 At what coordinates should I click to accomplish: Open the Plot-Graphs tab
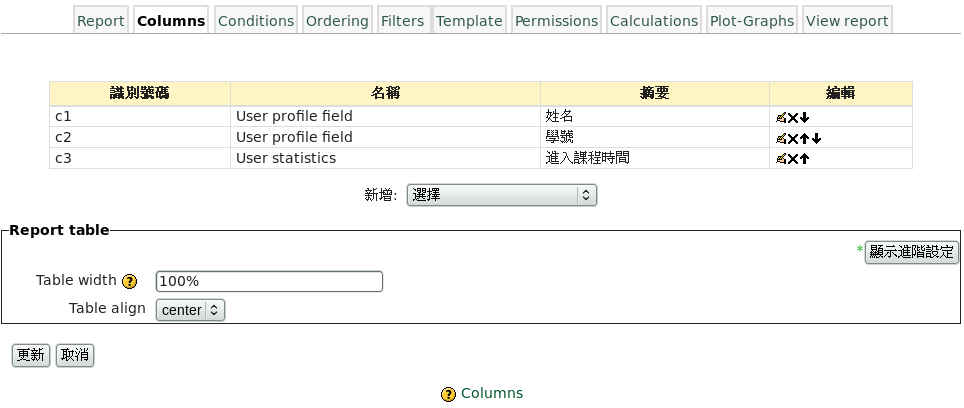click(751, 21)
